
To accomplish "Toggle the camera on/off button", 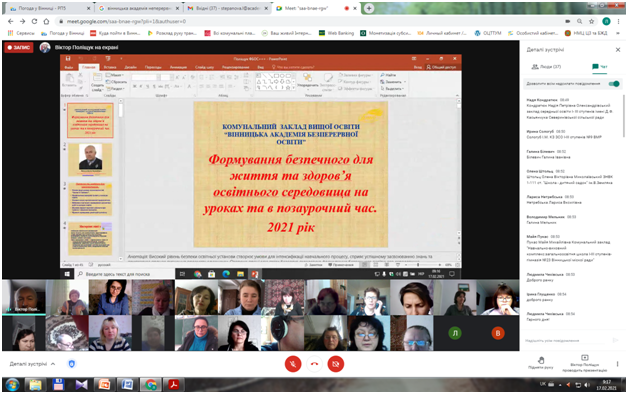I will pos(336,364).
